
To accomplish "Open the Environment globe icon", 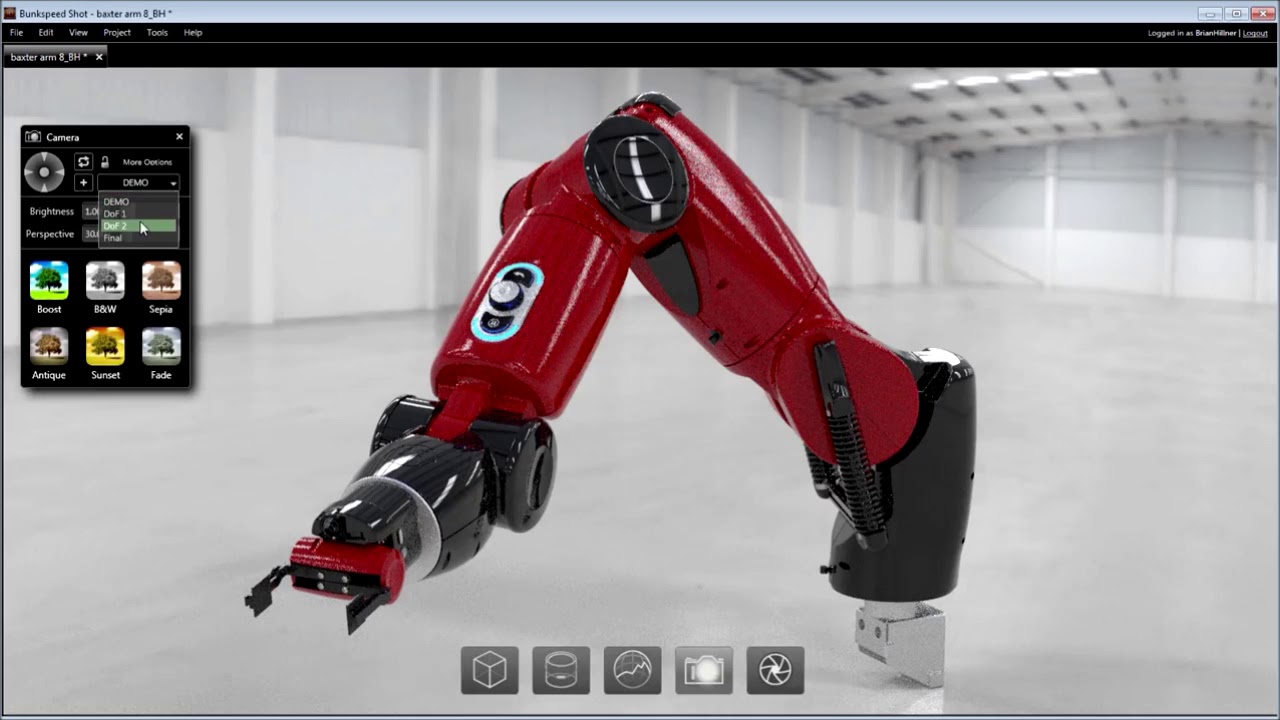I will click(632, 670).
